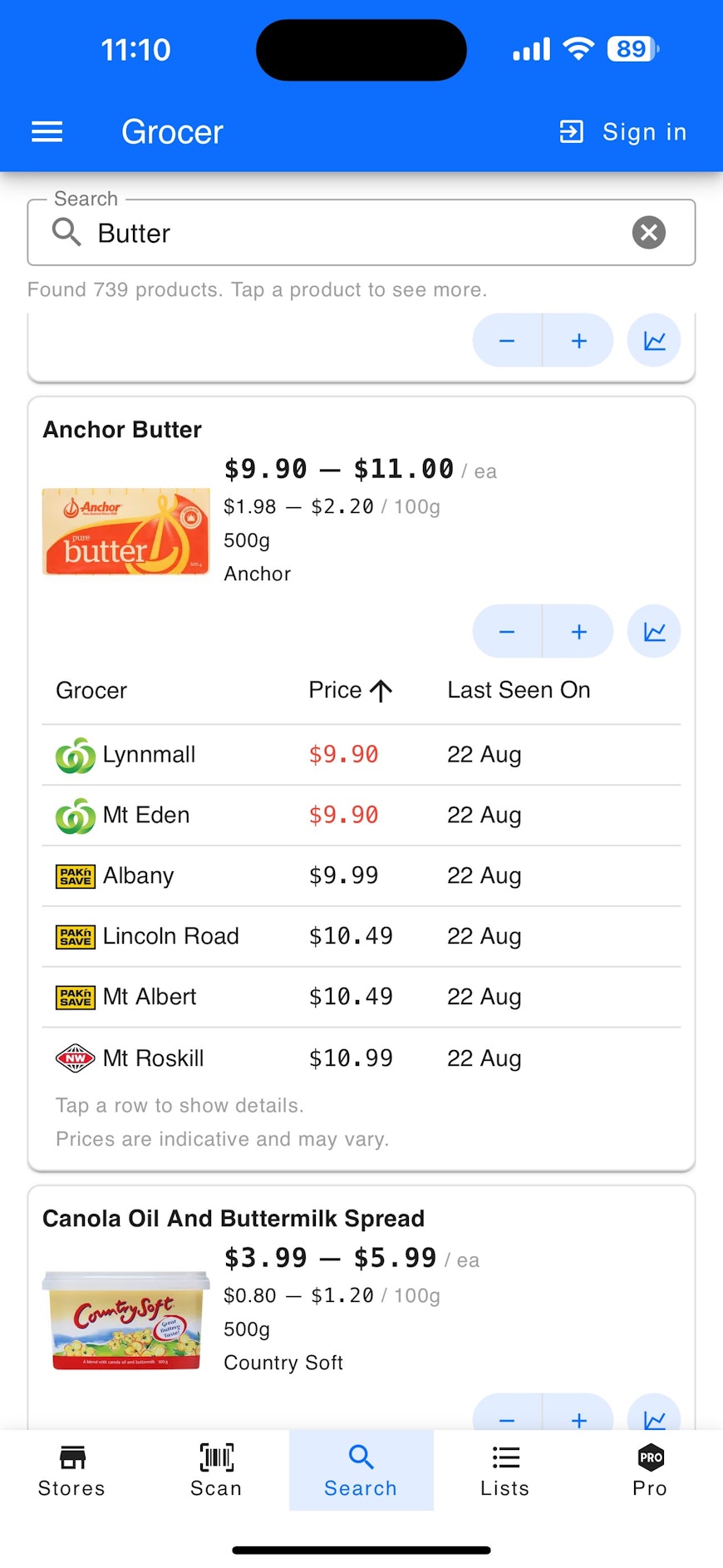
Task: Sort by Price column arrow
Action: click(381, 691)
